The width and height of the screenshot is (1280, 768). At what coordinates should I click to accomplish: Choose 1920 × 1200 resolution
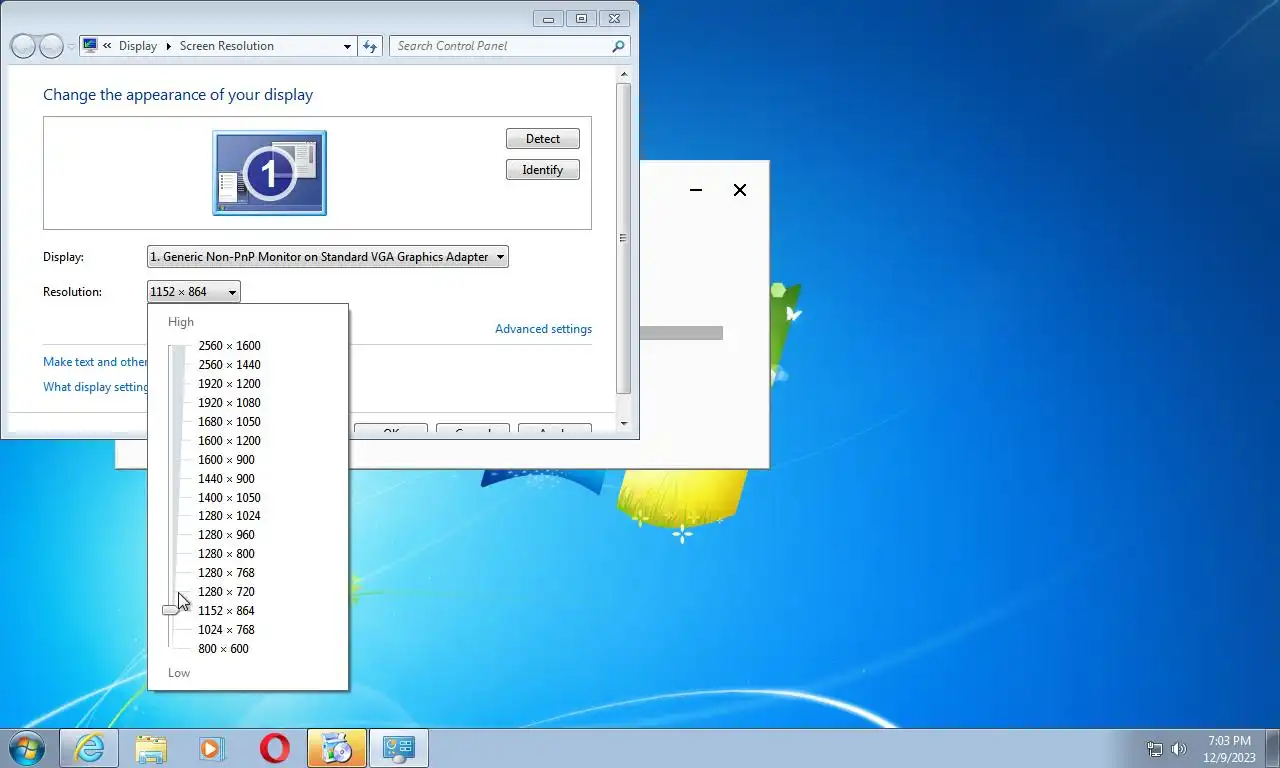(229, 384)
